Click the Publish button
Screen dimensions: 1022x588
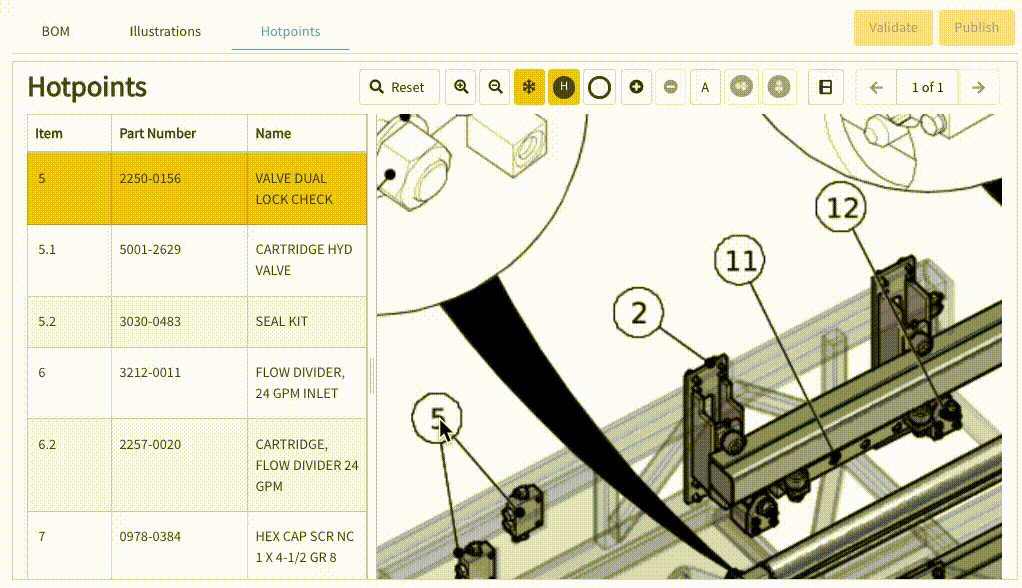(x=976, y=28)
